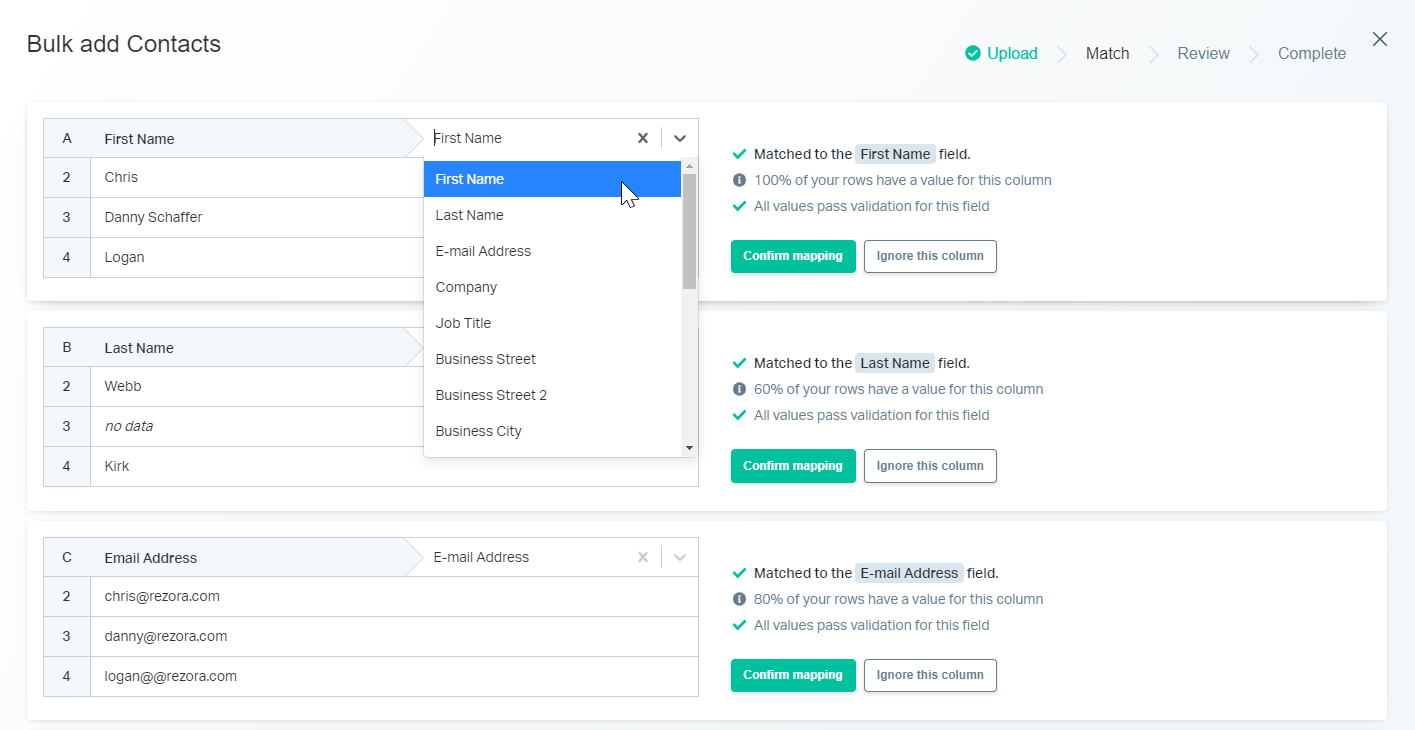Open the E-mail Address field dropdown arrow
The height and width of the screenshot is (730, 1415).
pyautogui.click(x=680, y=557)
